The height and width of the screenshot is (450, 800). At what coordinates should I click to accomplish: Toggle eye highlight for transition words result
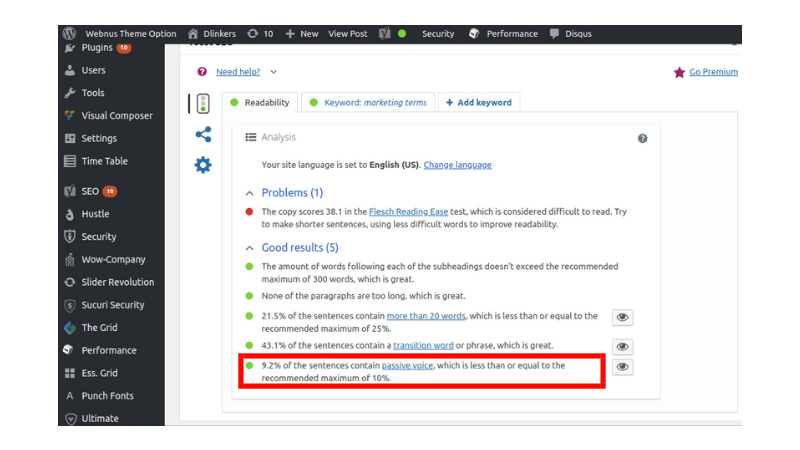[x=622, y=347]
